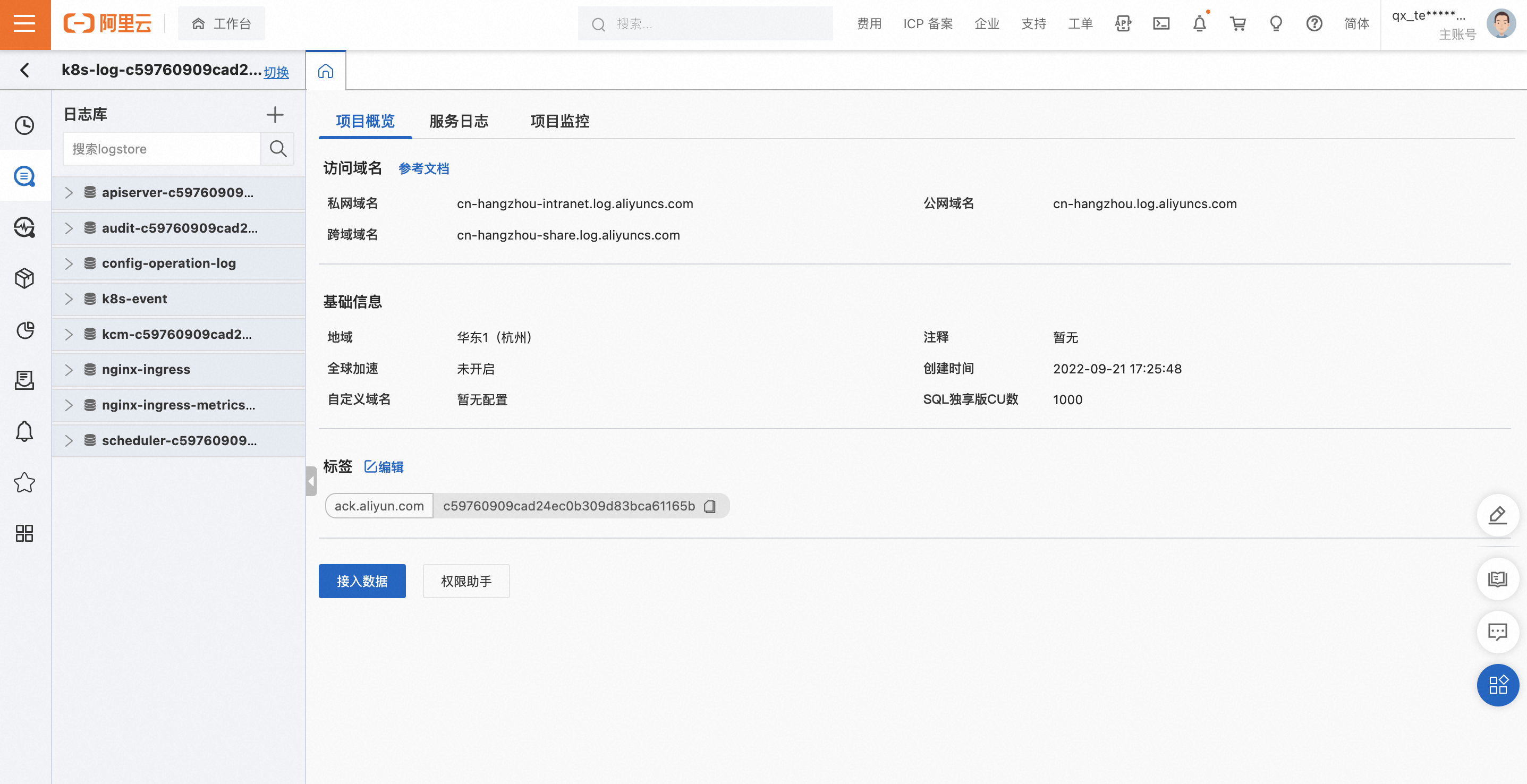Click the plus icon to add logstore

[x=275, y=114]
